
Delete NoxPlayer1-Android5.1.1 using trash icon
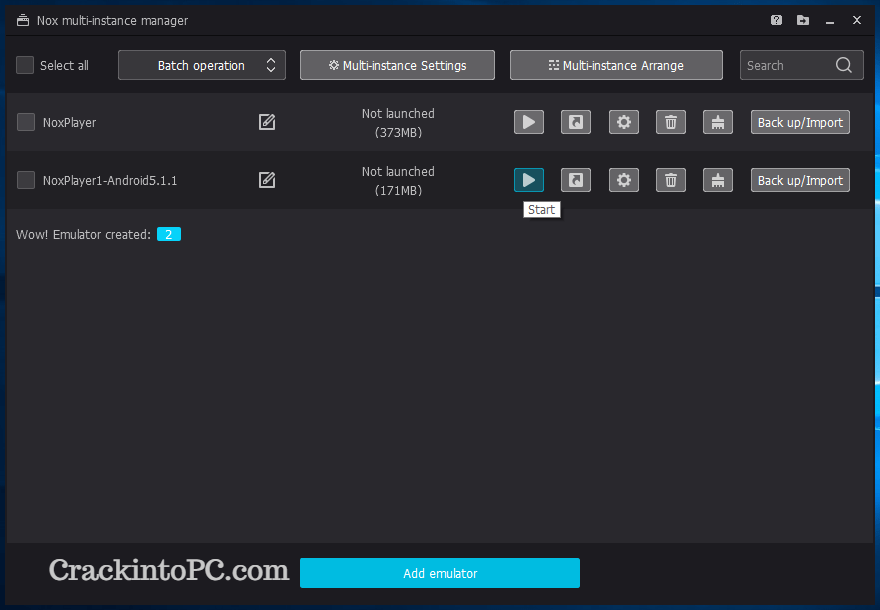tap(671, 180)
